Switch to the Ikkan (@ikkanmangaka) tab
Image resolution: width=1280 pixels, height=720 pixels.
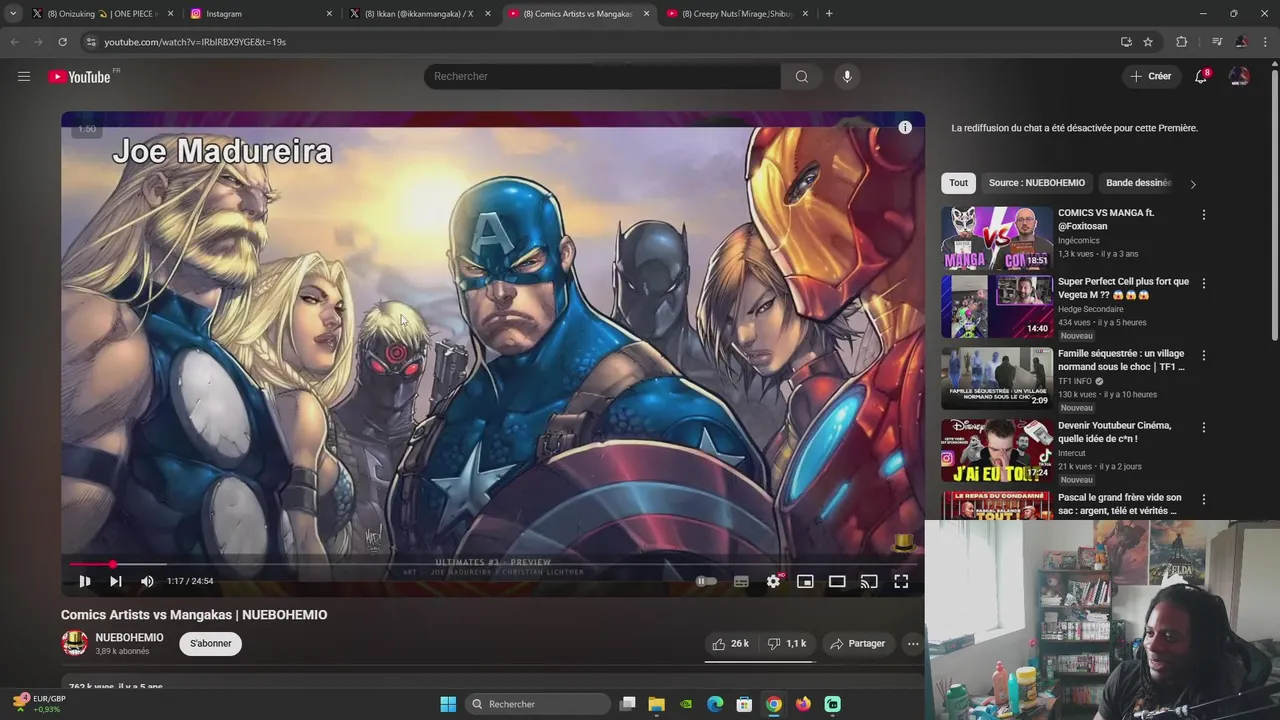(420, 14)
